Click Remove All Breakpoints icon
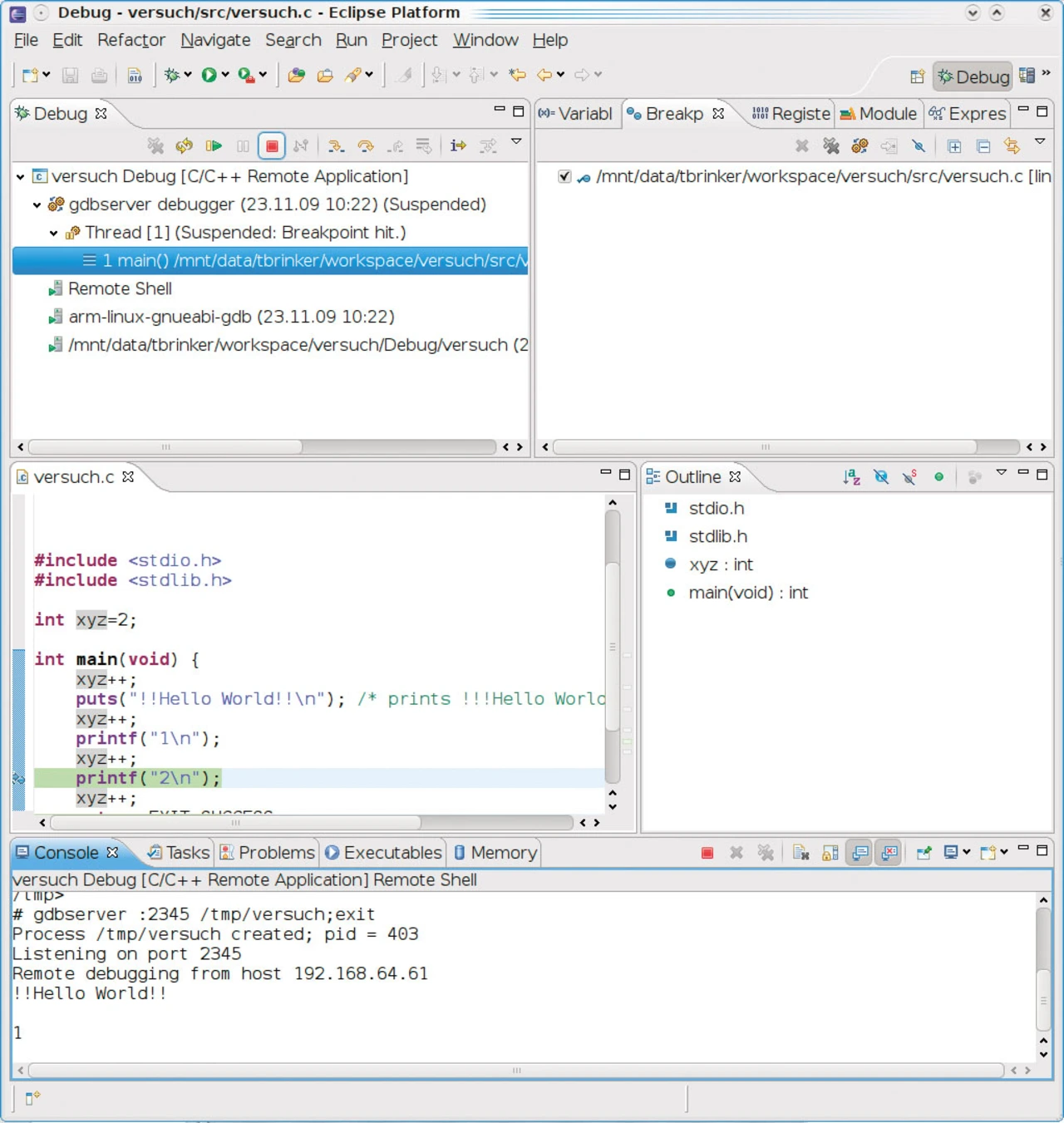 pos(830,146)
